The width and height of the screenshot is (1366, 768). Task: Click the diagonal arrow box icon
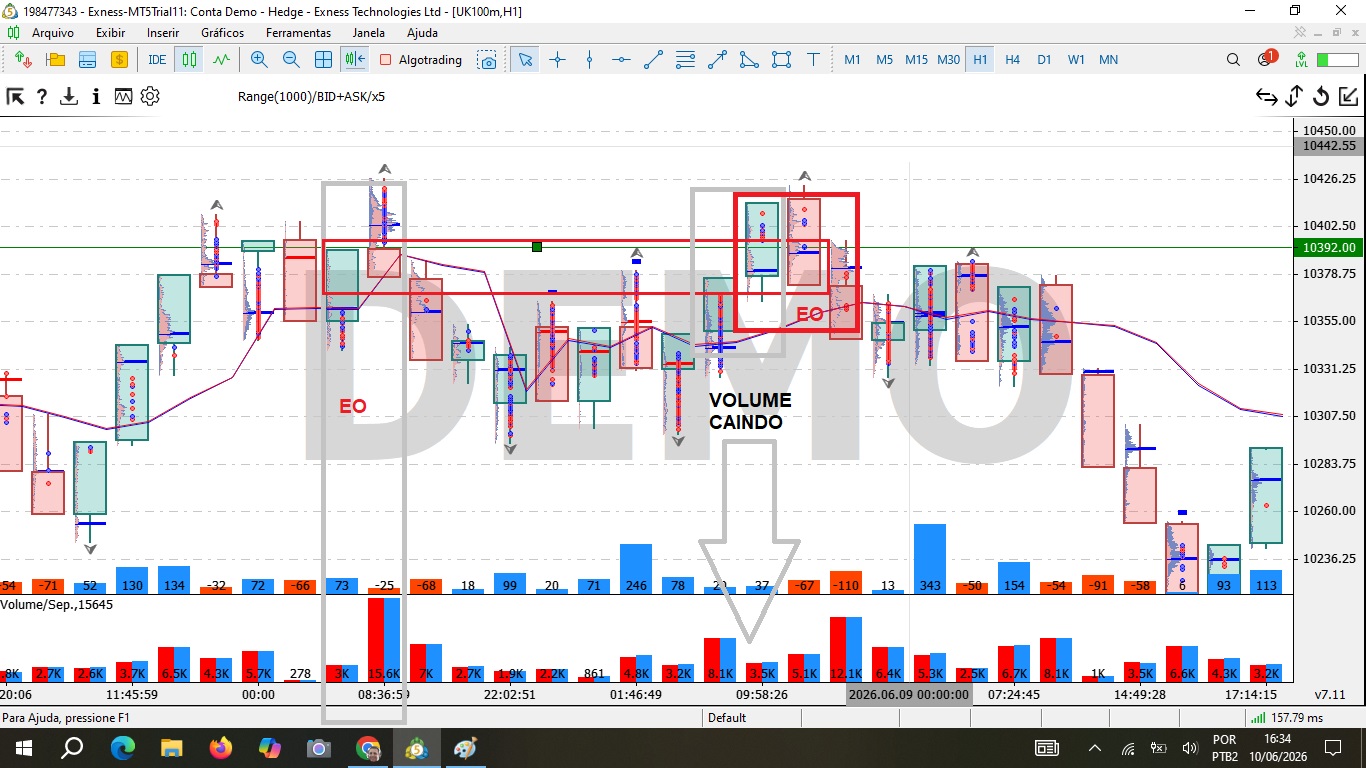pyautogui.click(x=1348, y=97)
